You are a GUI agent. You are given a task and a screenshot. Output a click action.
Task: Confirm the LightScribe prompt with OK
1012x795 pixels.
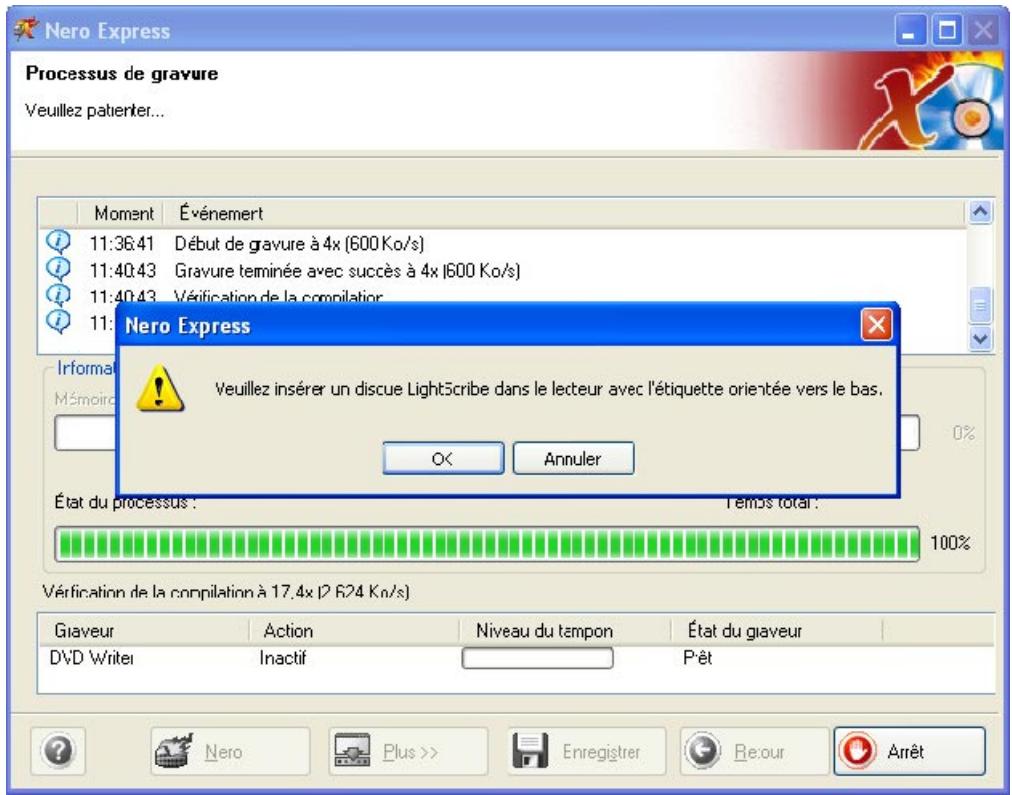(x=443, y=458)
